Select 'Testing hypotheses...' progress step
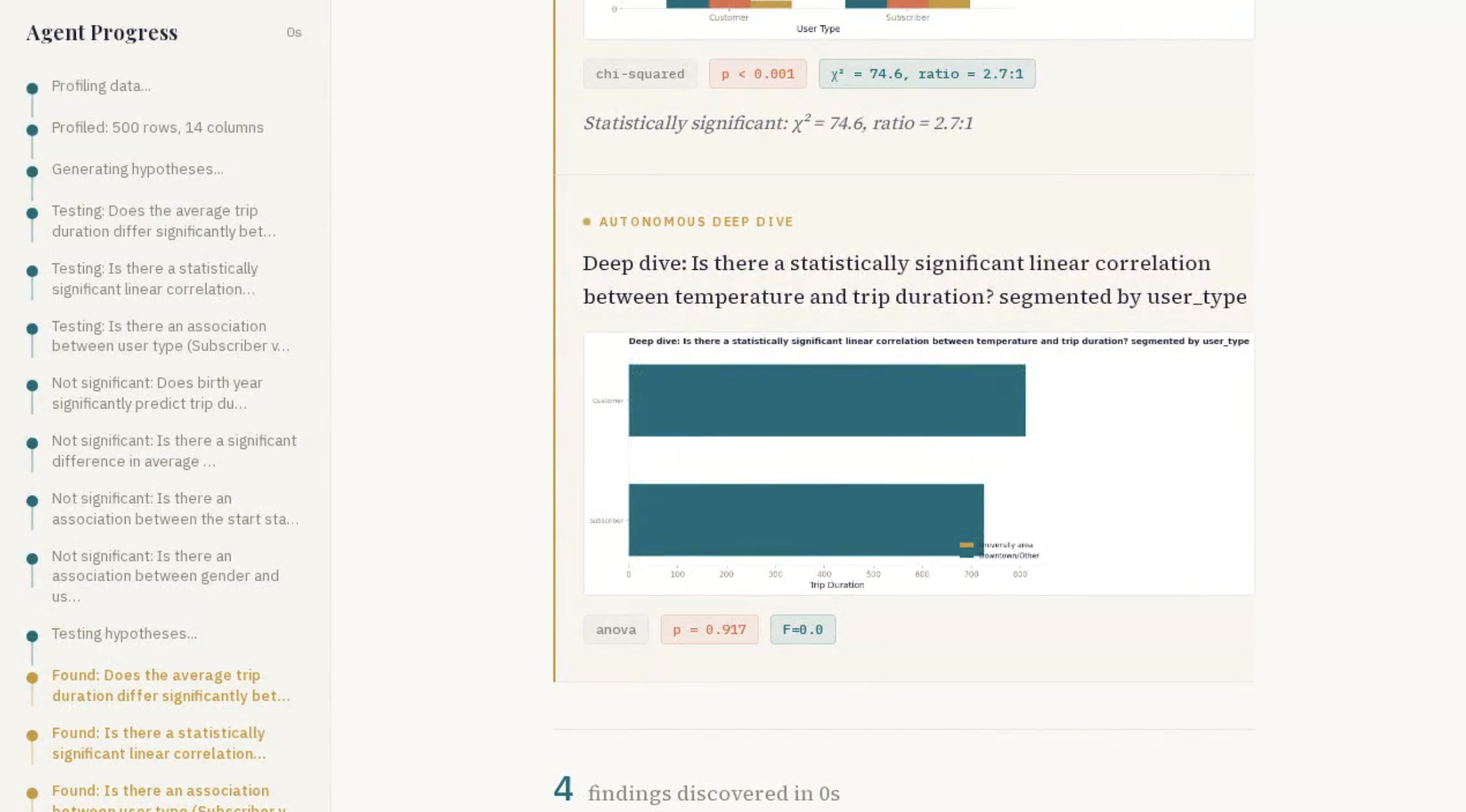The image size is (1466, 812). [124, 634]
